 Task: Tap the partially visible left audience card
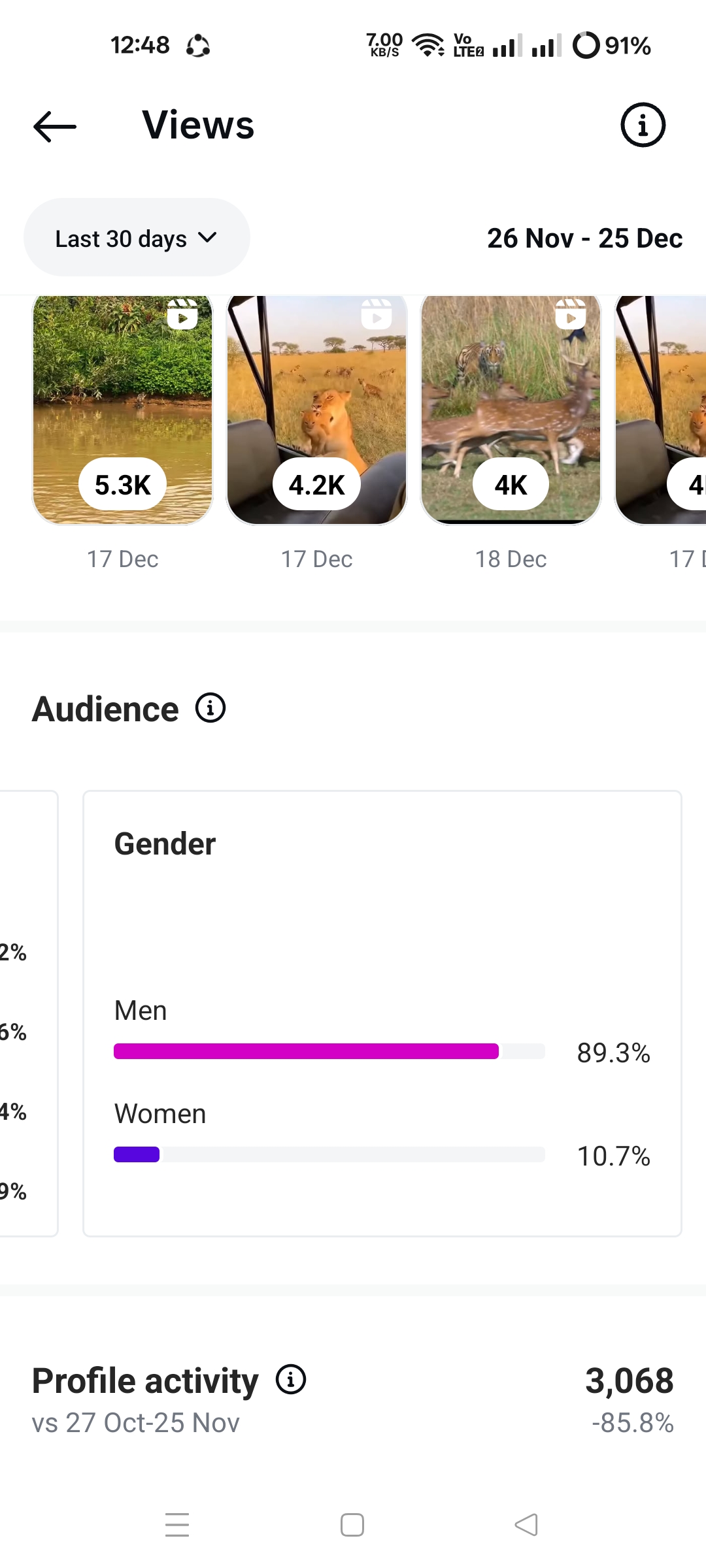pyautogui.click(x=27, y=1013)
